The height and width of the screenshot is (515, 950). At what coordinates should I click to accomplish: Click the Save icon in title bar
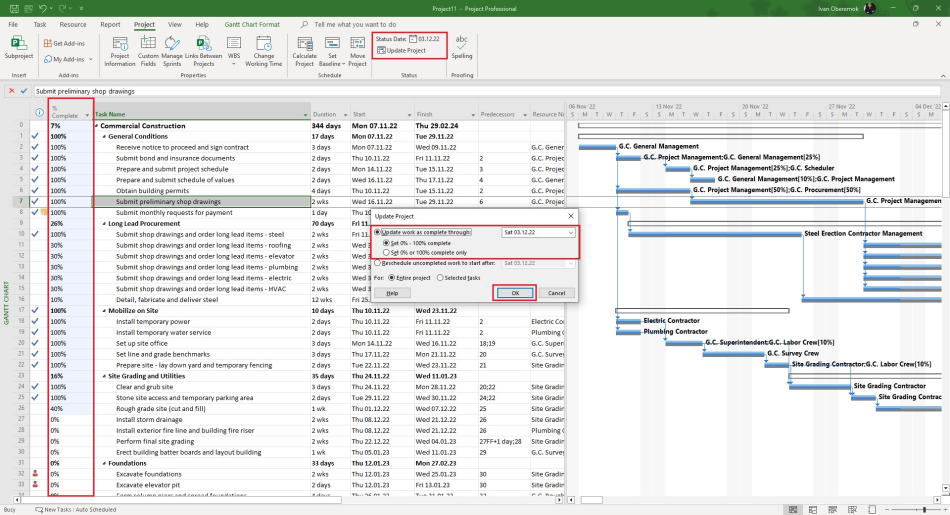(x=13, y=8)
